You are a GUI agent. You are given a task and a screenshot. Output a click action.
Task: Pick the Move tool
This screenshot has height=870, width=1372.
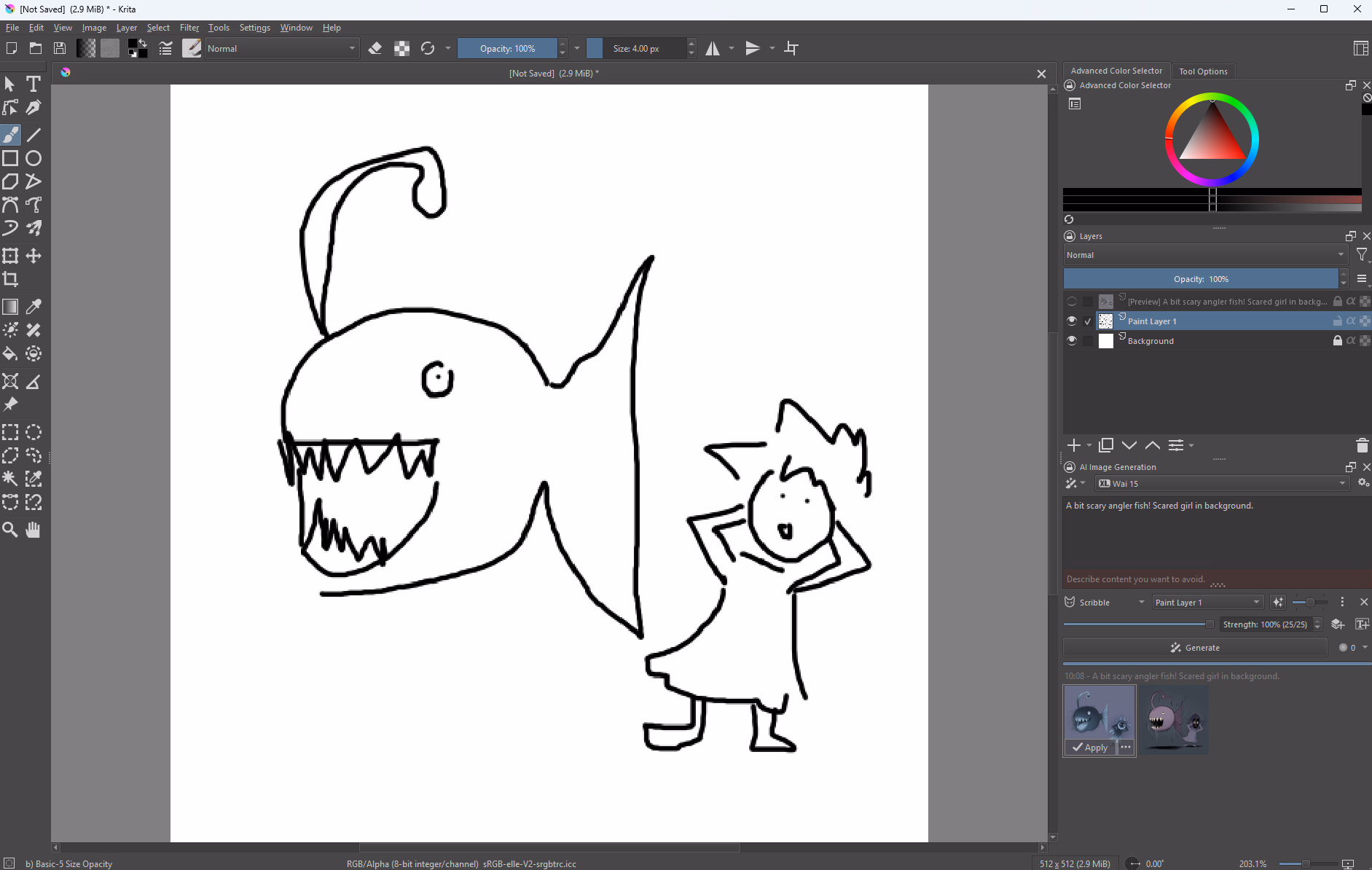pyautogui.click(x=34, y=256)
